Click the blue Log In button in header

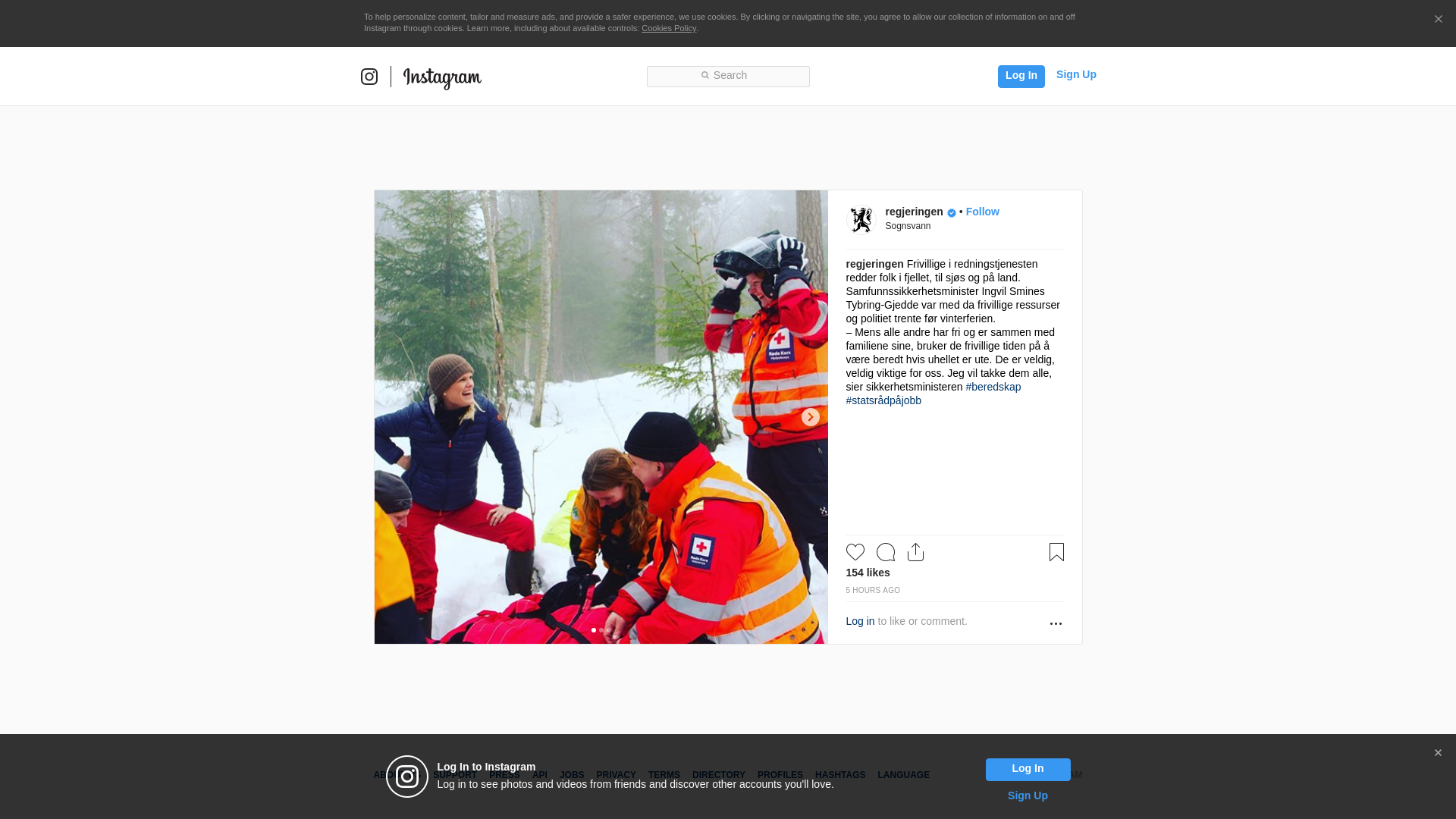1021,76
